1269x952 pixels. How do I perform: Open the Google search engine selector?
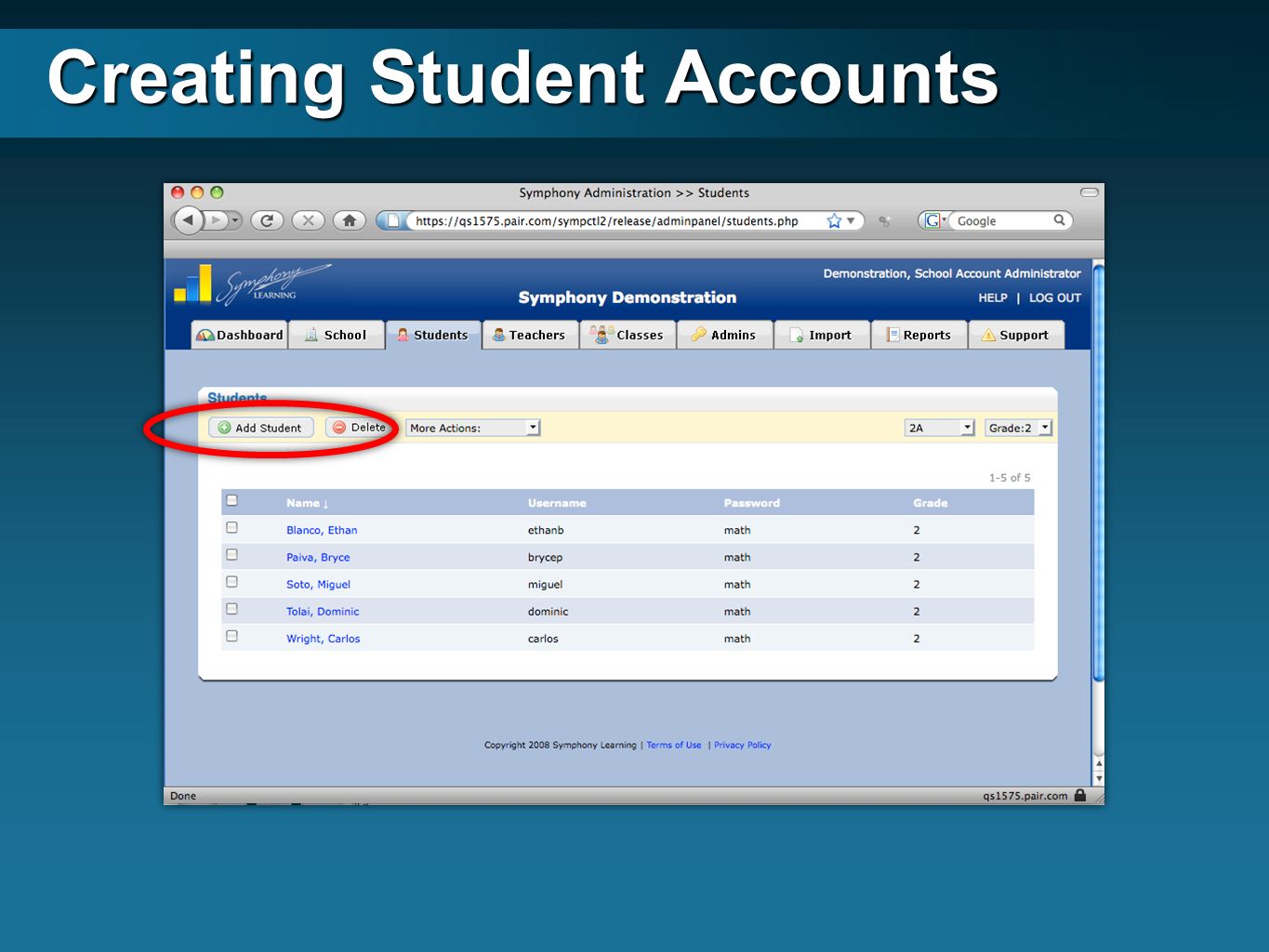pos(934,220)
